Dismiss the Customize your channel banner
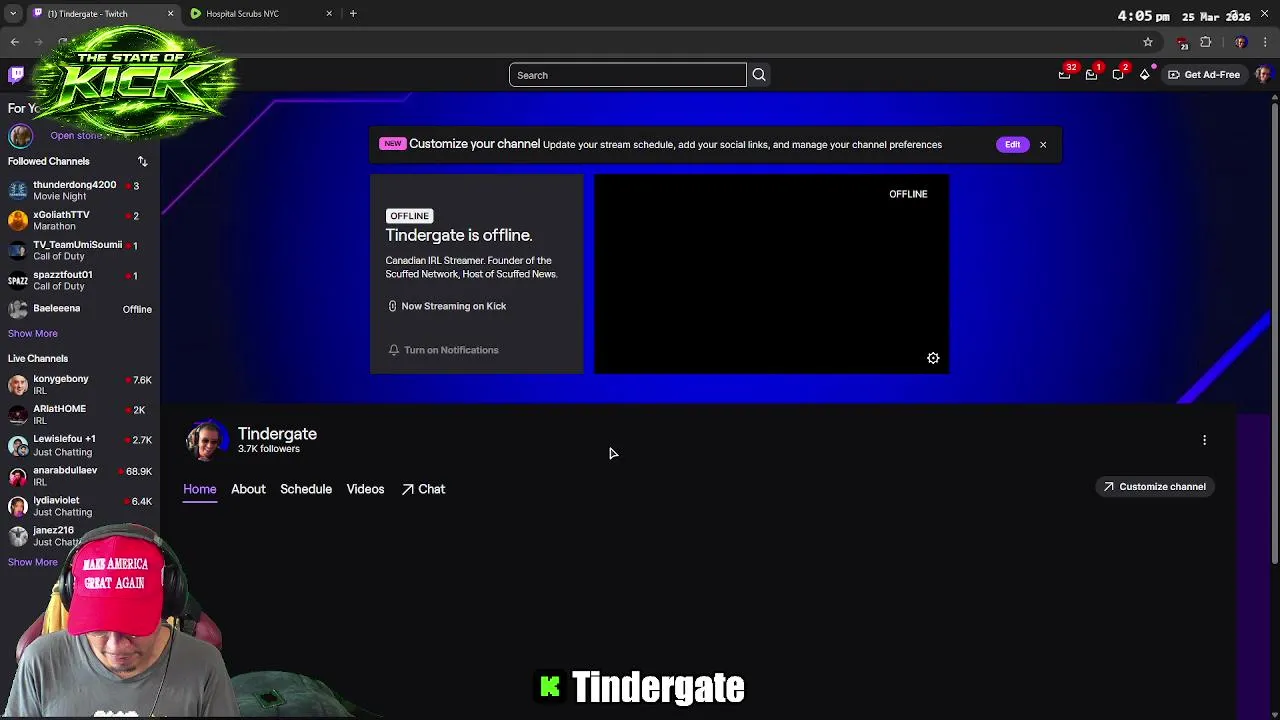 pyautogui.click(x=1043, y=144)
